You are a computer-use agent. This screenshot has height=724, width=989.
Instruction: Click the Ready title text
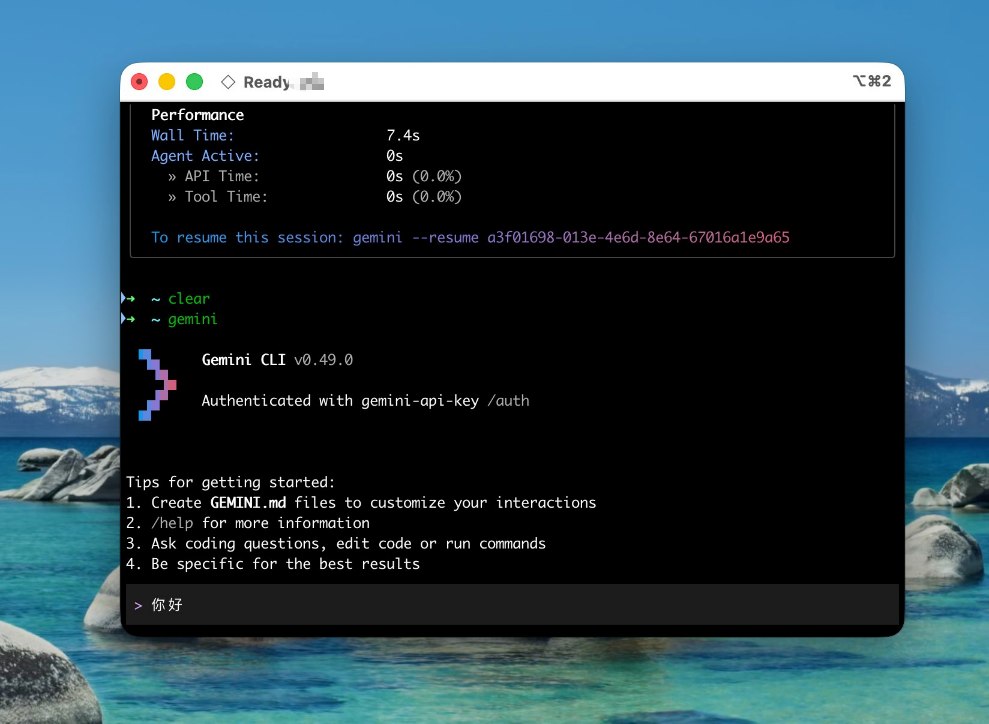[266, 82]
